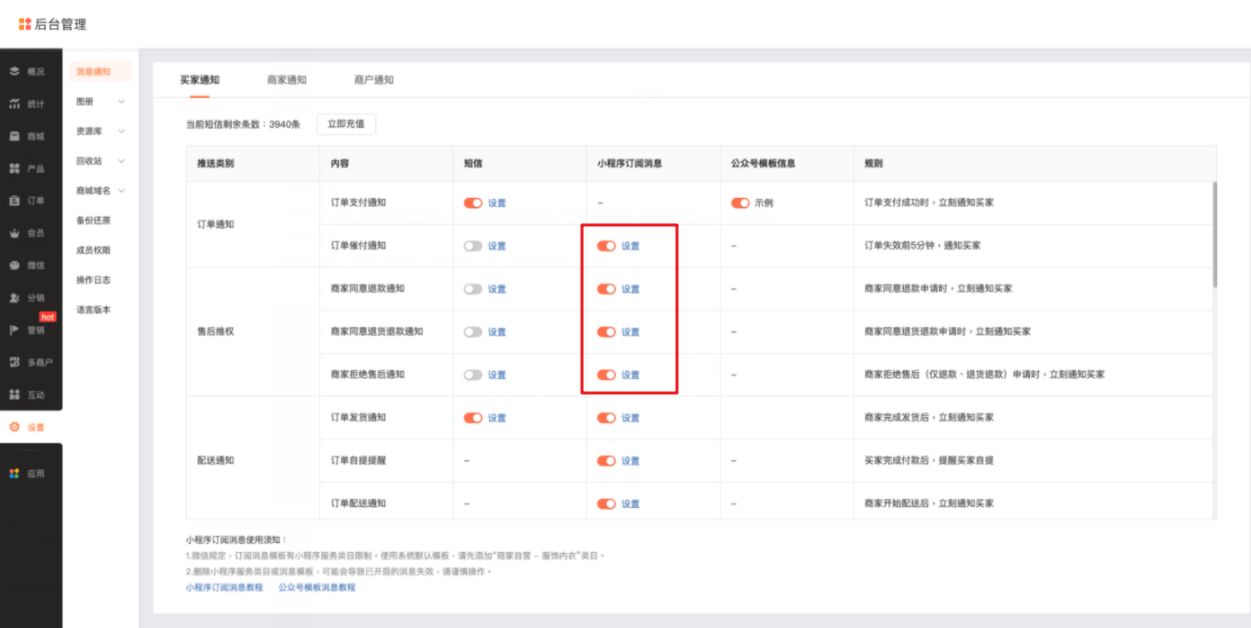Screen dimensions: 1251x628
Task: Enable SMS toggle for 商家拒绝售后通知
Action: point(473,375)
